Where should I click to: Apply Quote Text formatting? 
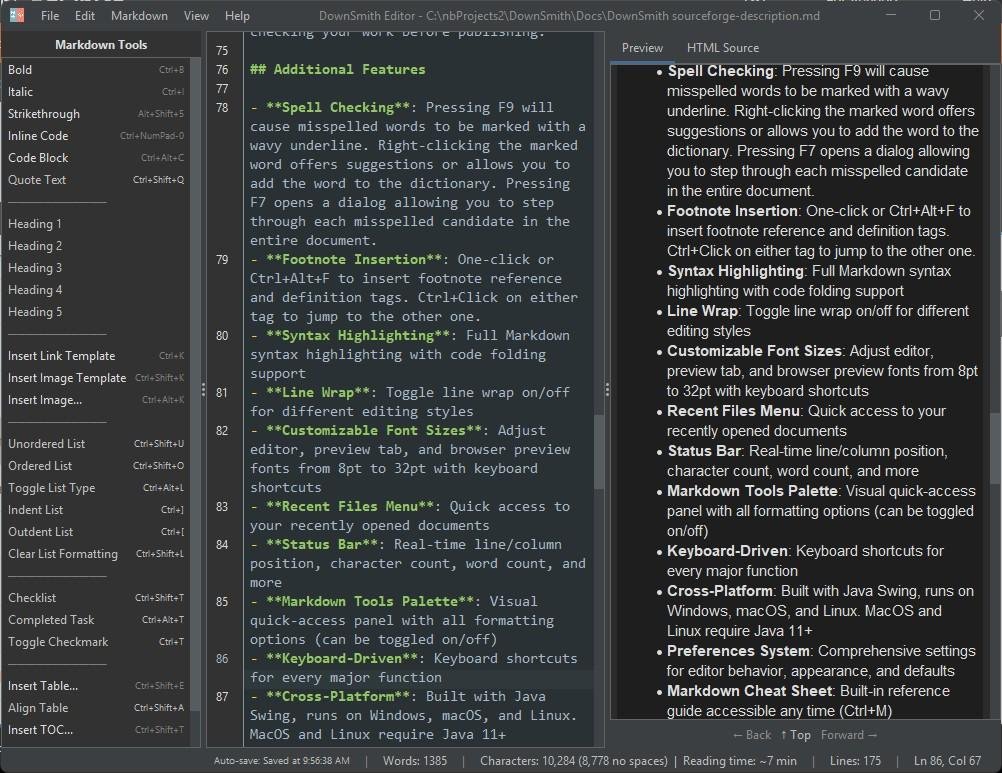(96, 180)
